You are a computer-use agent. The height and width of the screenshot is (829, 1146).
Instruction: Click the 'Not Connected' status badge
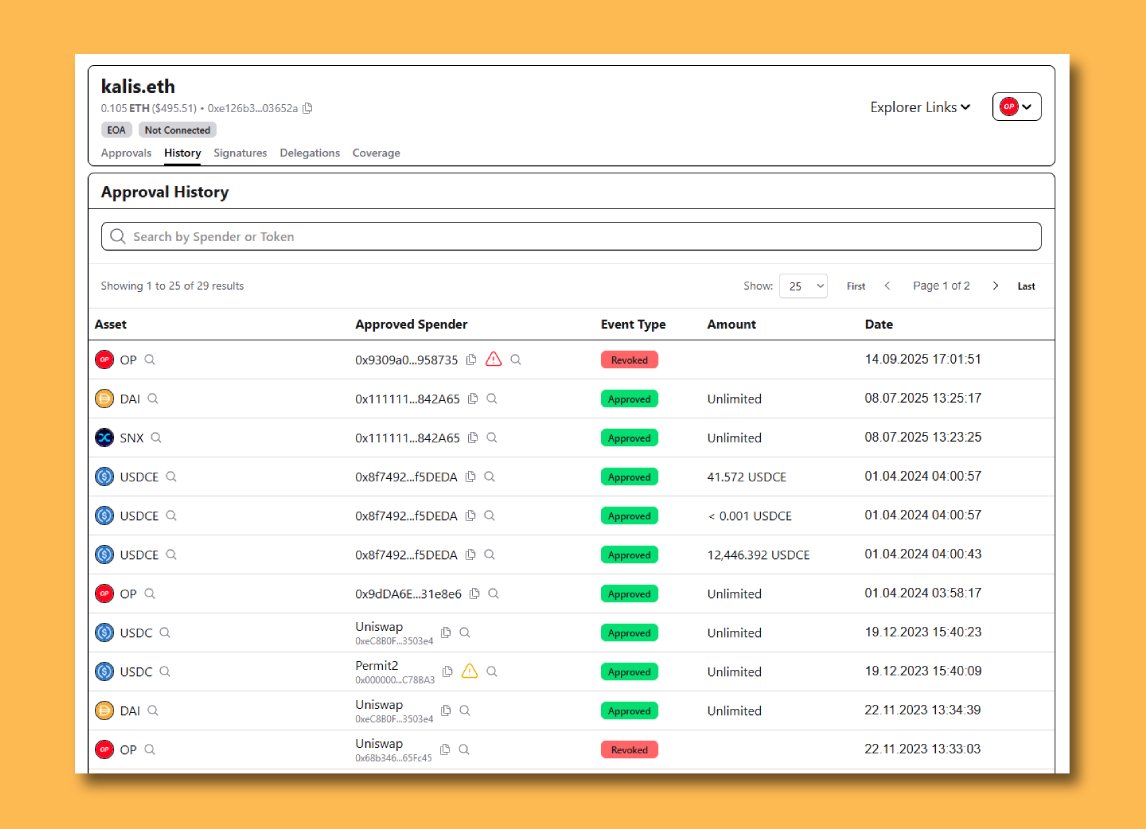(178, 130)
